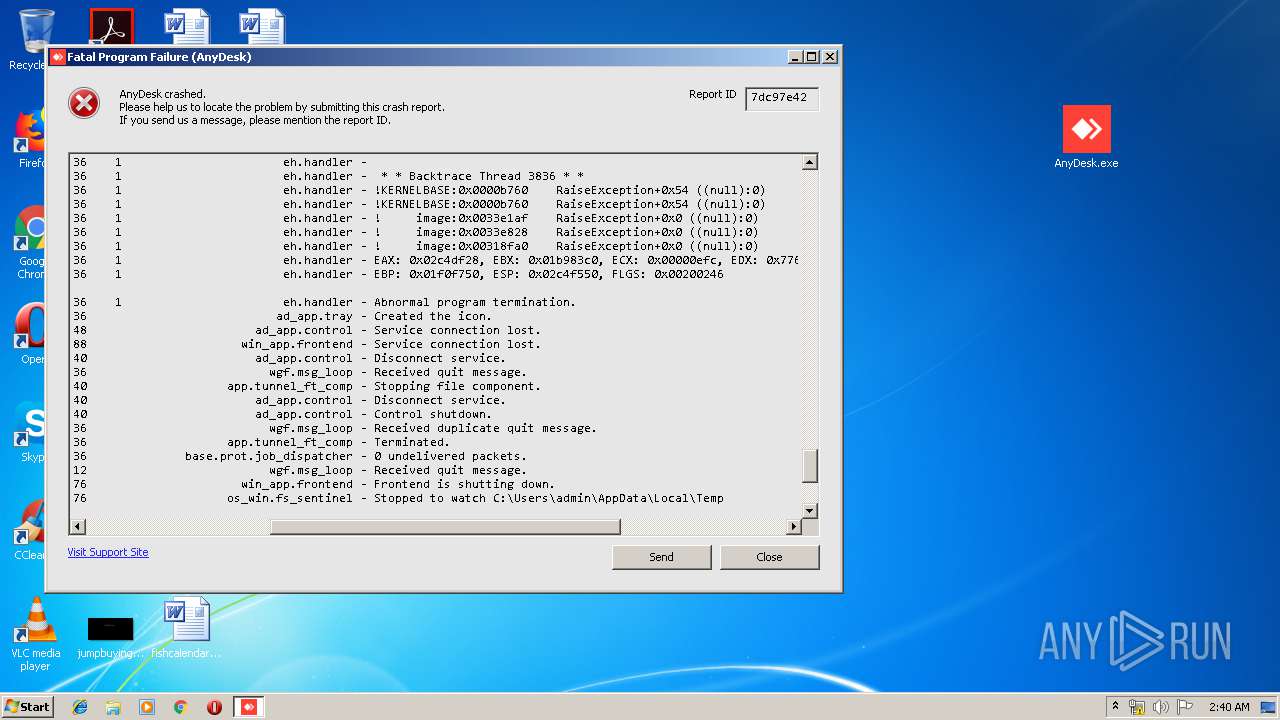
Task: Click the 2:40 AM clock
Action: point(1229,707)
